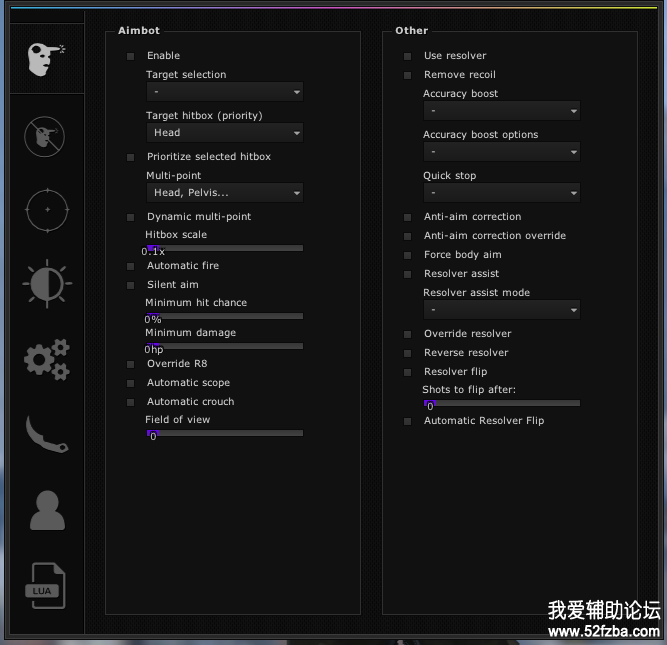Click the Minimum damage slider track
Viewport: 667px width, 645px height.
pyautogui.click(x=224, y=346)
